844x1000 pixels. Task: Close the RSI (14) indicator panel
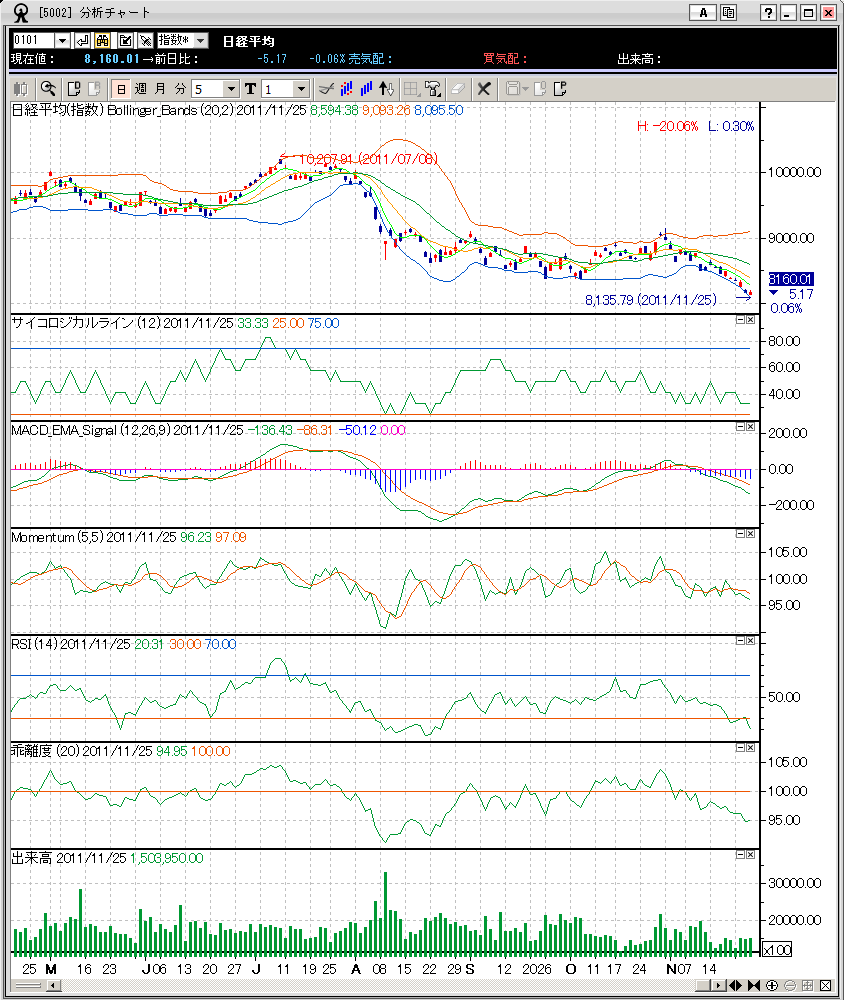click(750, 640)
